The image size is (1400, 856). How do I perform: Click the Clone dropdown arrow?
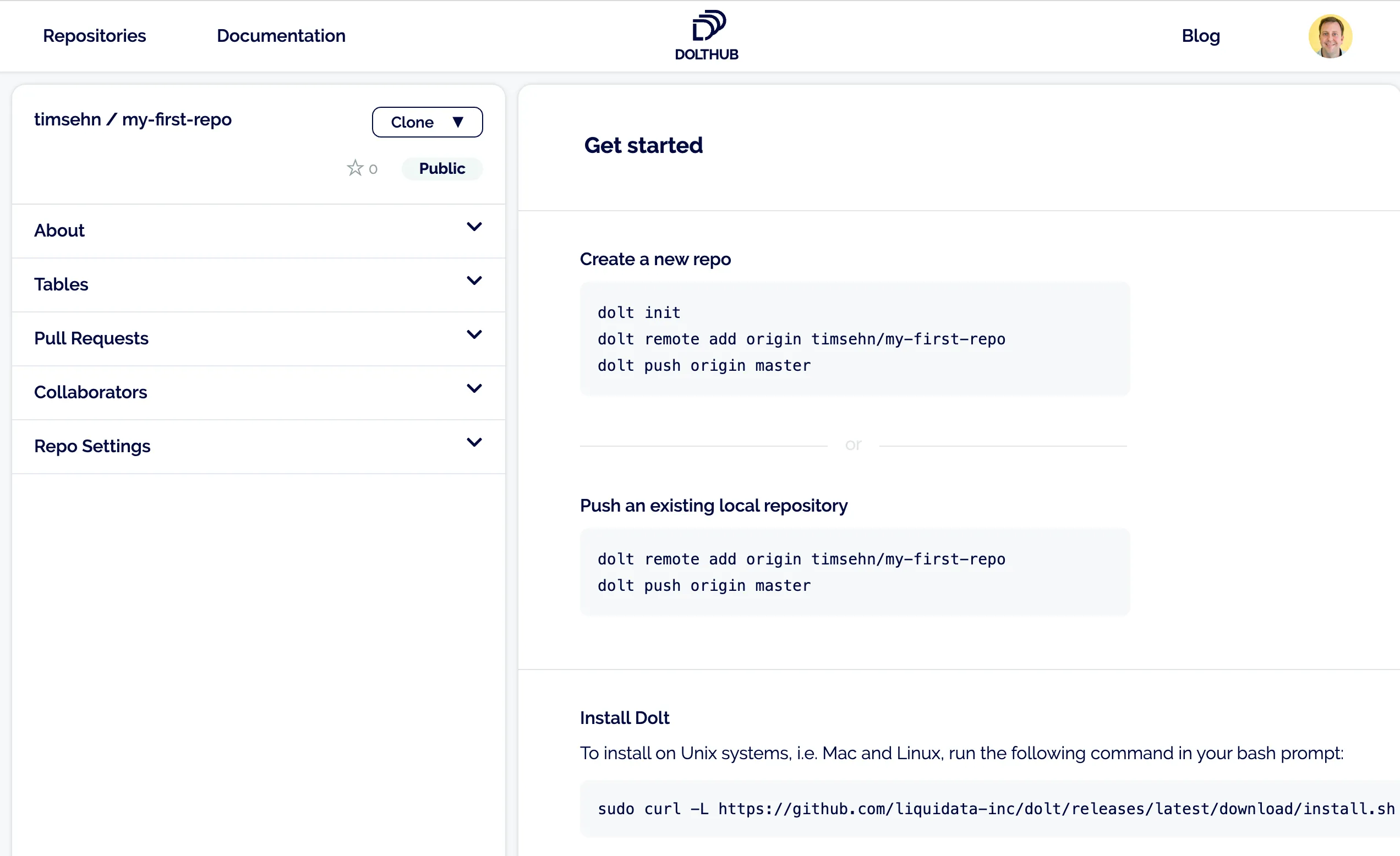(459, 122)
